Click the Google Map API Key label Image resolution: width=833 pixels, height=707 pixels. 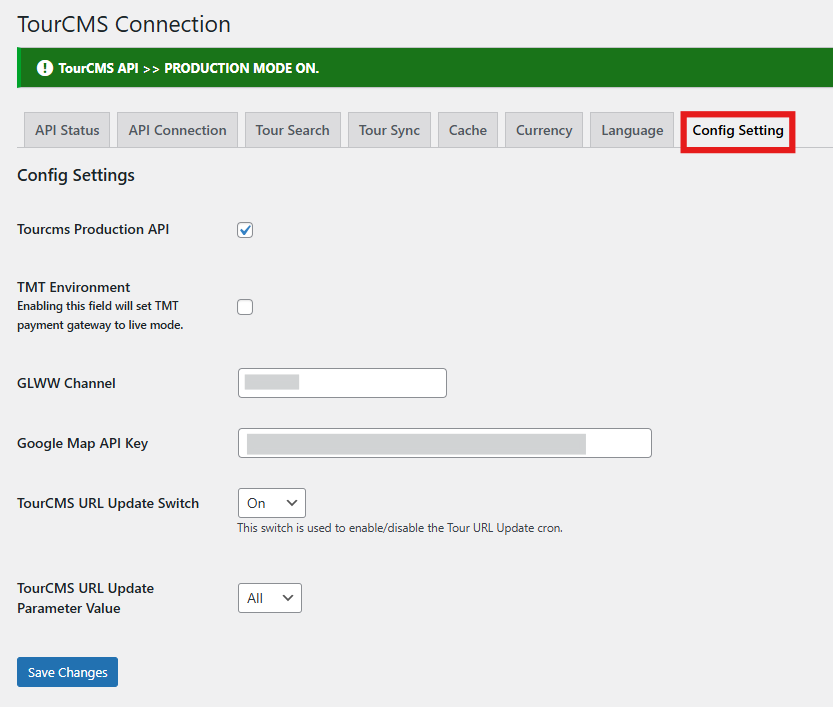click(x=82, y=443)
